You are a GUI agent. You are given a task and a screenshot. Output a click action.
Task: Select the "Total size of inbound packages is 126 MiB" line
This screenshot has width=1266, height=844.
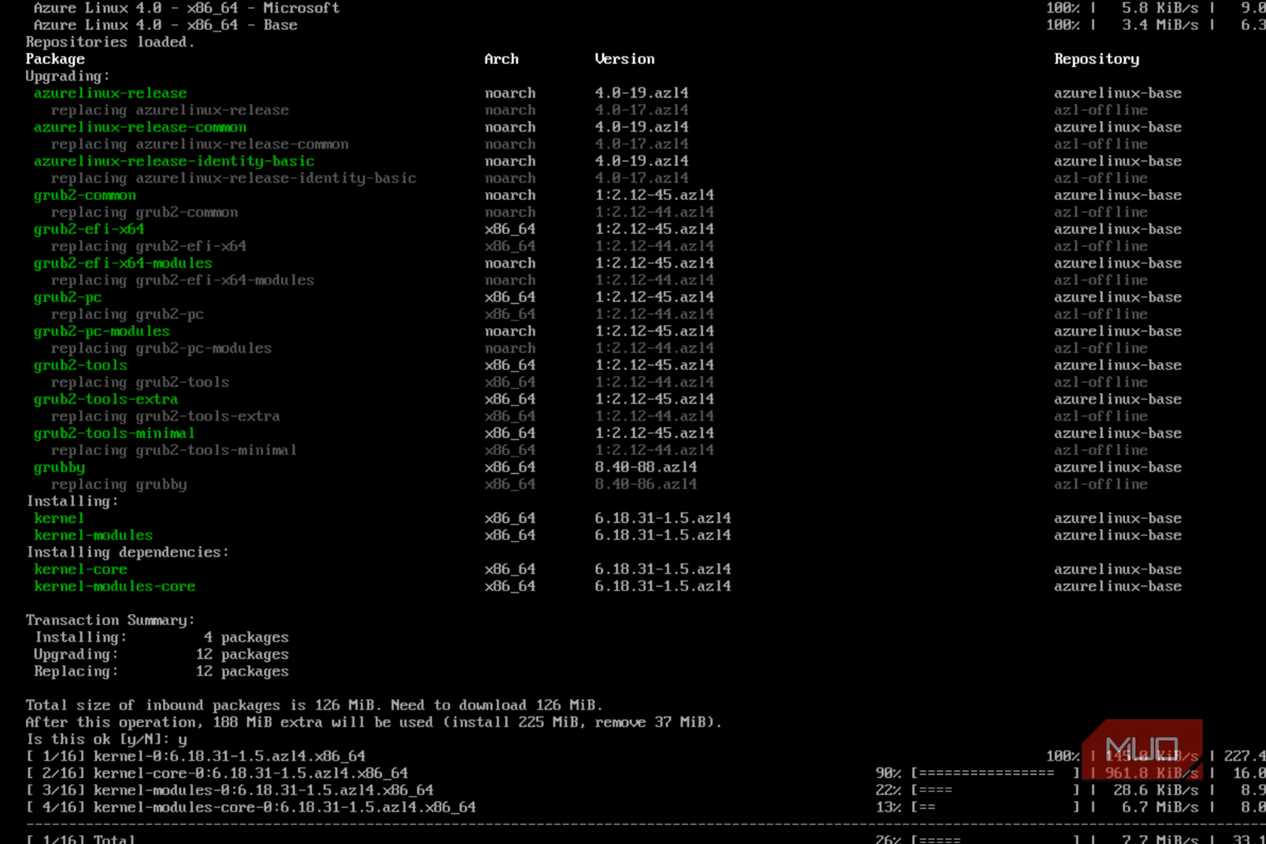(x=314, y=705)
